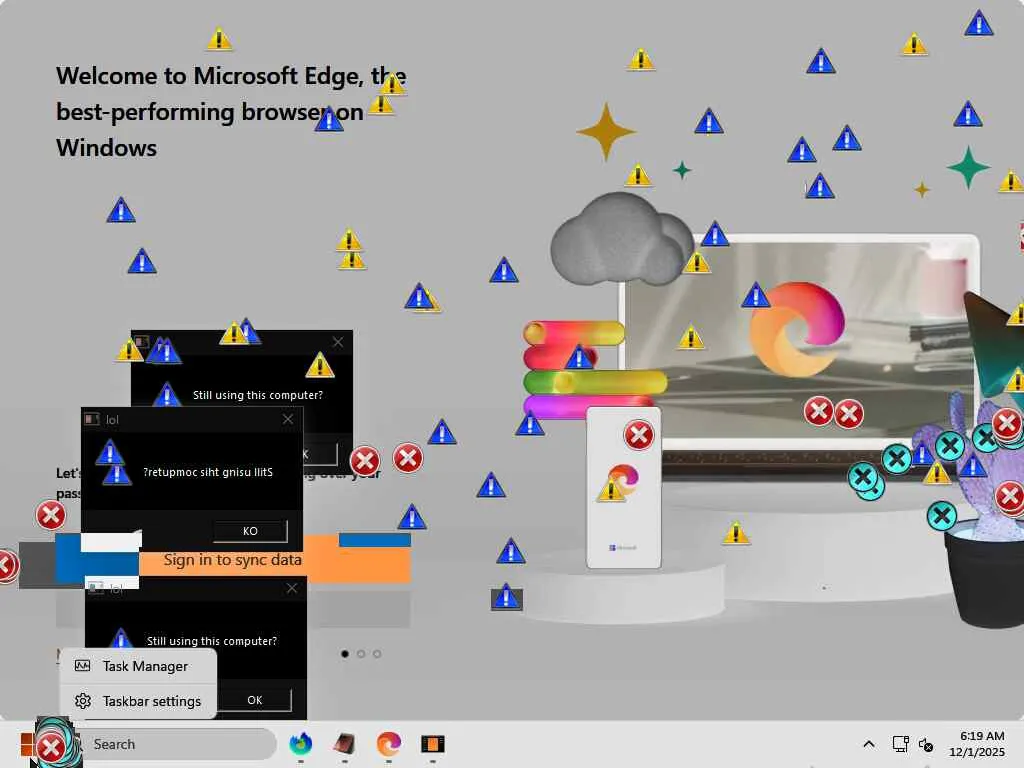Screen dimensions: 1024x768
Task: Open Microsoft Edge from the taskbar
Action: point(389,744)
